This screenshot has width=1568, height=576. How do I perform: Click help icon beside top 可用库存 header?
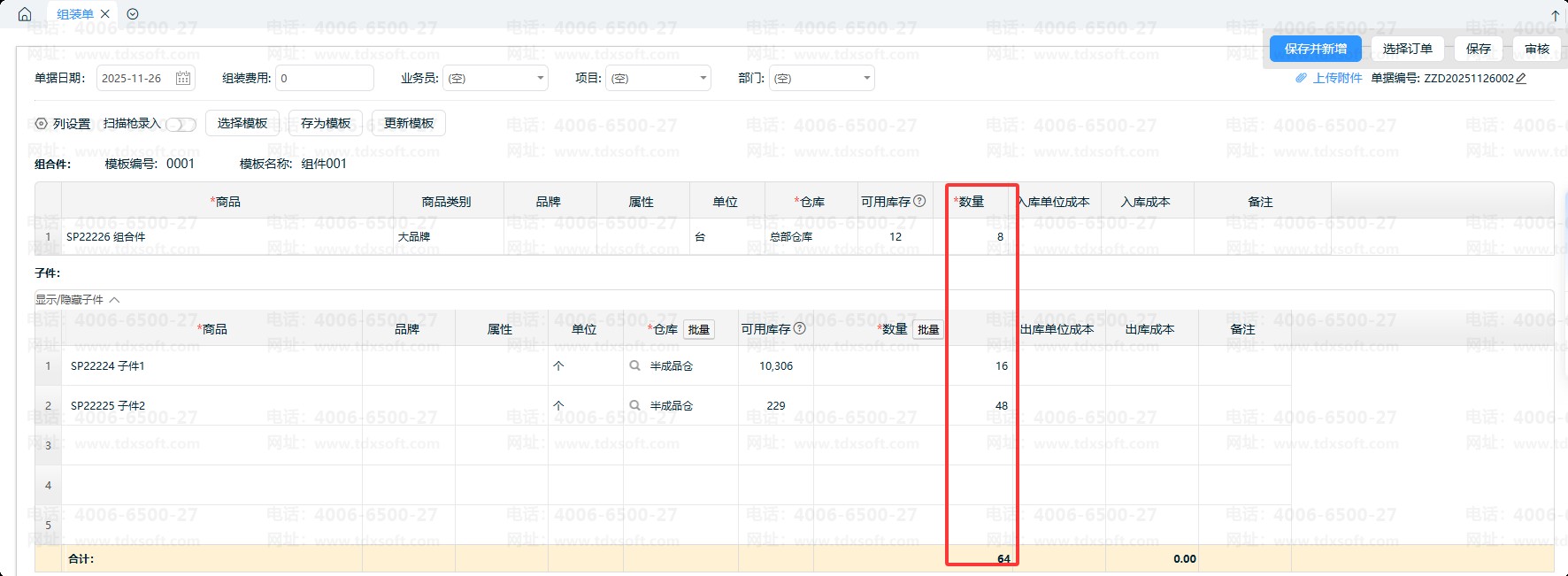(x=919, y=201)
